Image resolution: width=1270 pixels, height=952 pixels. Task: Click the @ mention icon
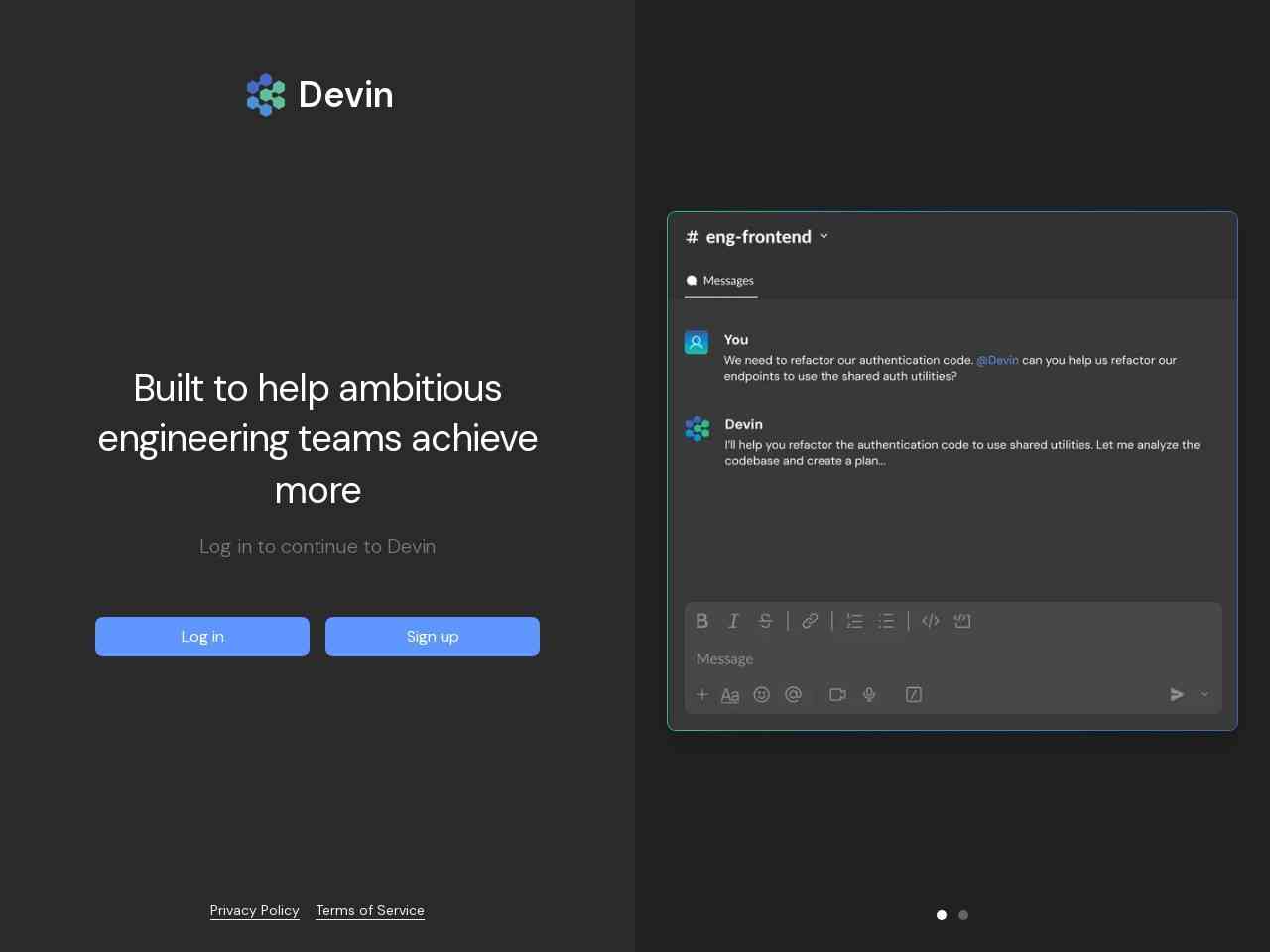(x=794, y=694)
